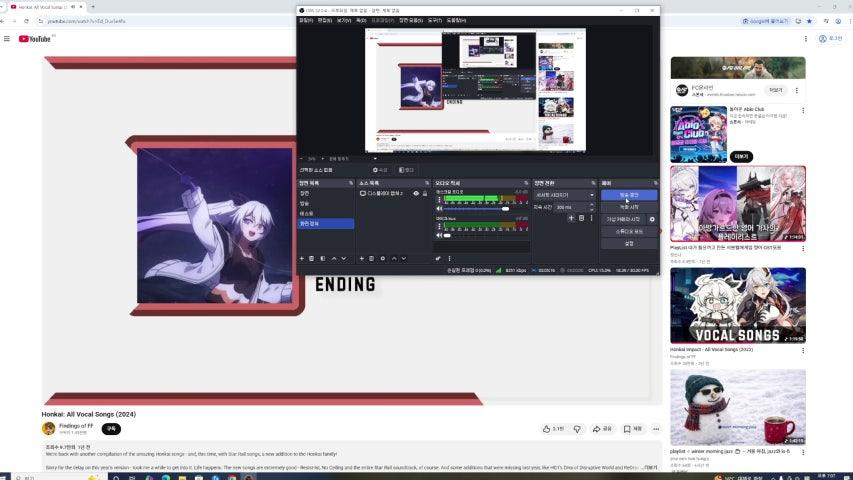Open virtual camera settings gear icon

652,219
